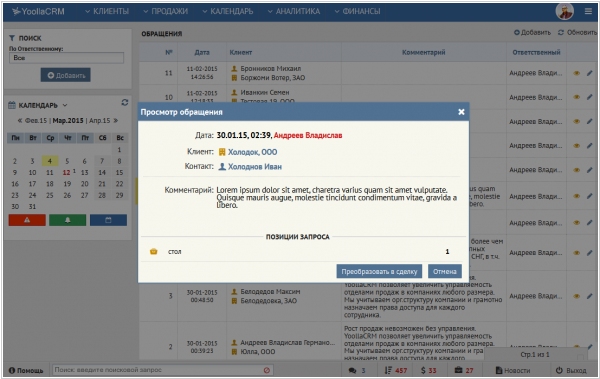Select red day 12 in calendar
Image resolution: width=600 pixels, height=379 pixels.
point(67,173)
